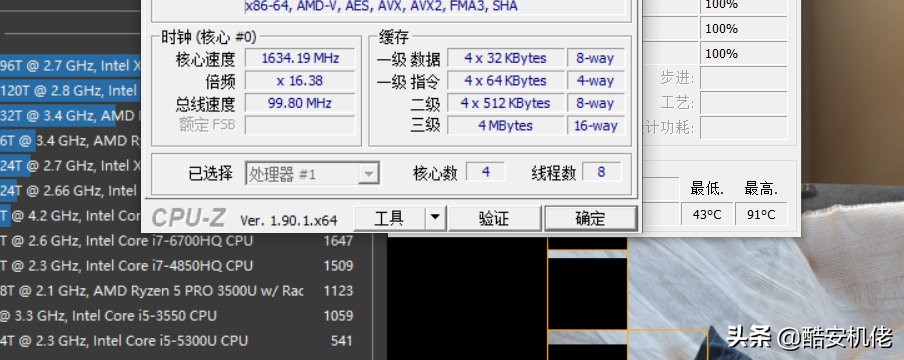Click the Ver. 1.90.1.x64 version label
This screenshot has height=360, width=904.
coord(288,220)
